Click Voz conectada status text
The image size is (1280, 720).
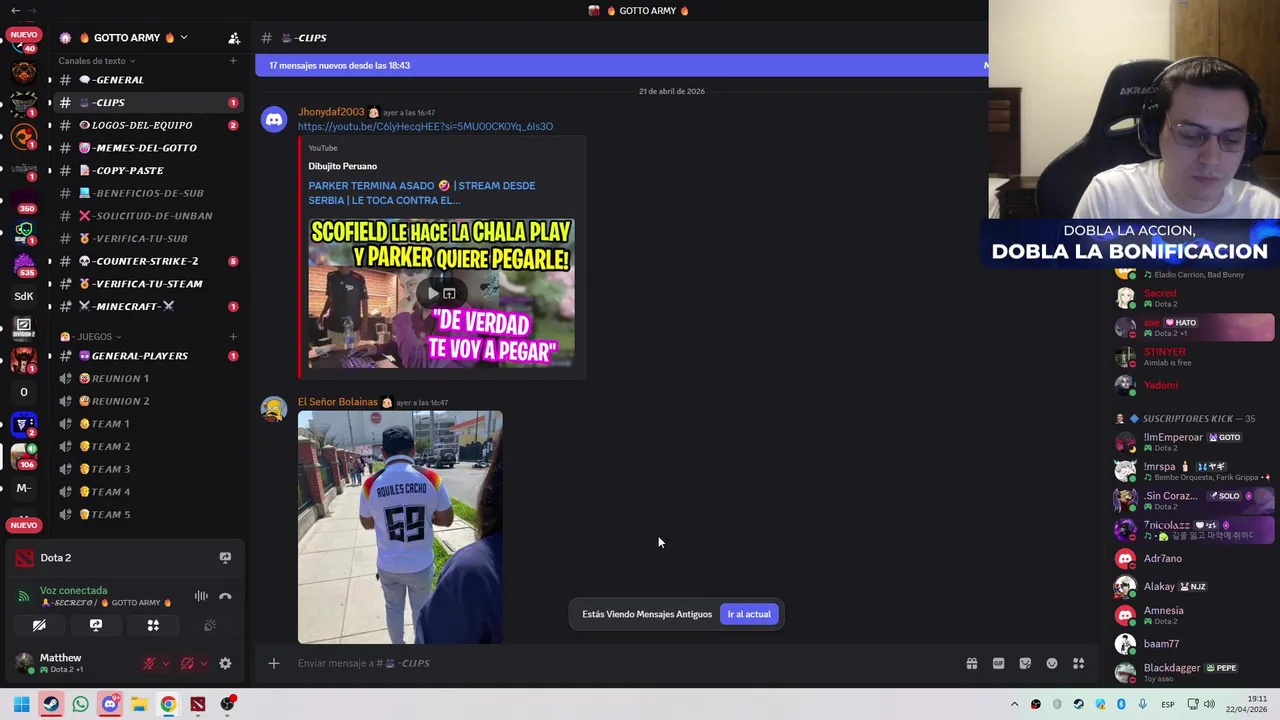coord(73,591)
